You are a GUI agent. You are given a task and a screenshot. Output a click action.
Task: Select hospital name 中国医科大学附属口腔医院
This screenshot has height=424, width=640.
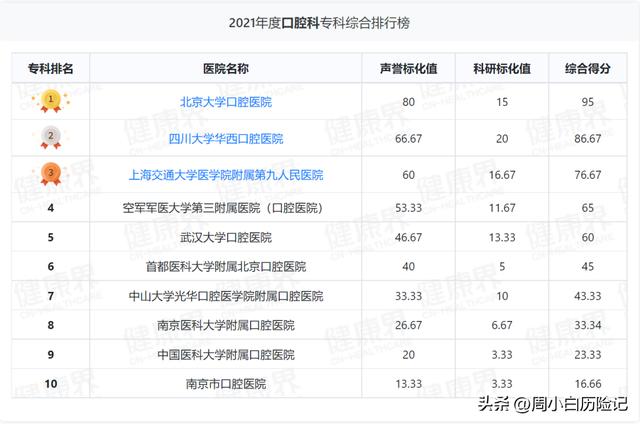tap(226, 355)
